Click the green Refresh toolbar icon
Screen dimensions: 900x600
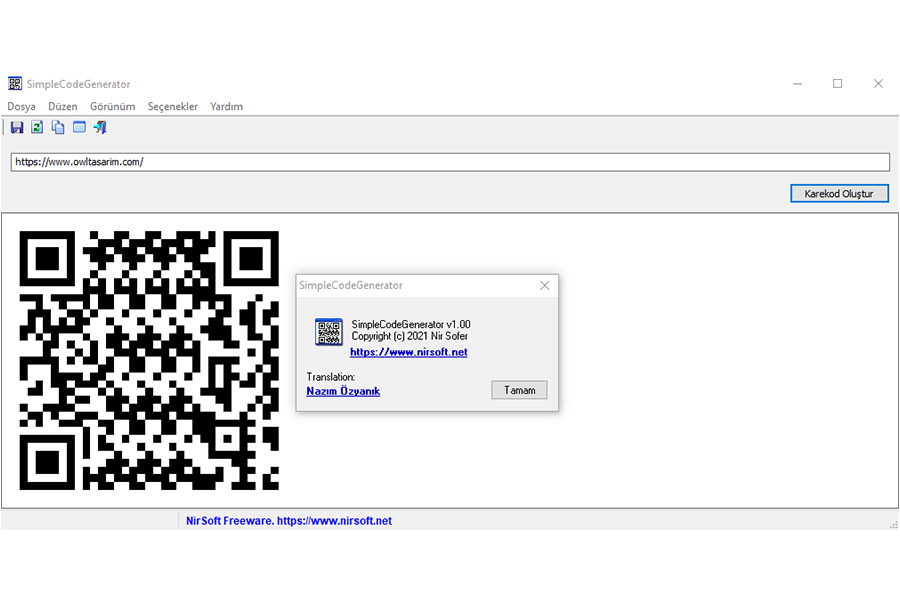pos(37,127)
